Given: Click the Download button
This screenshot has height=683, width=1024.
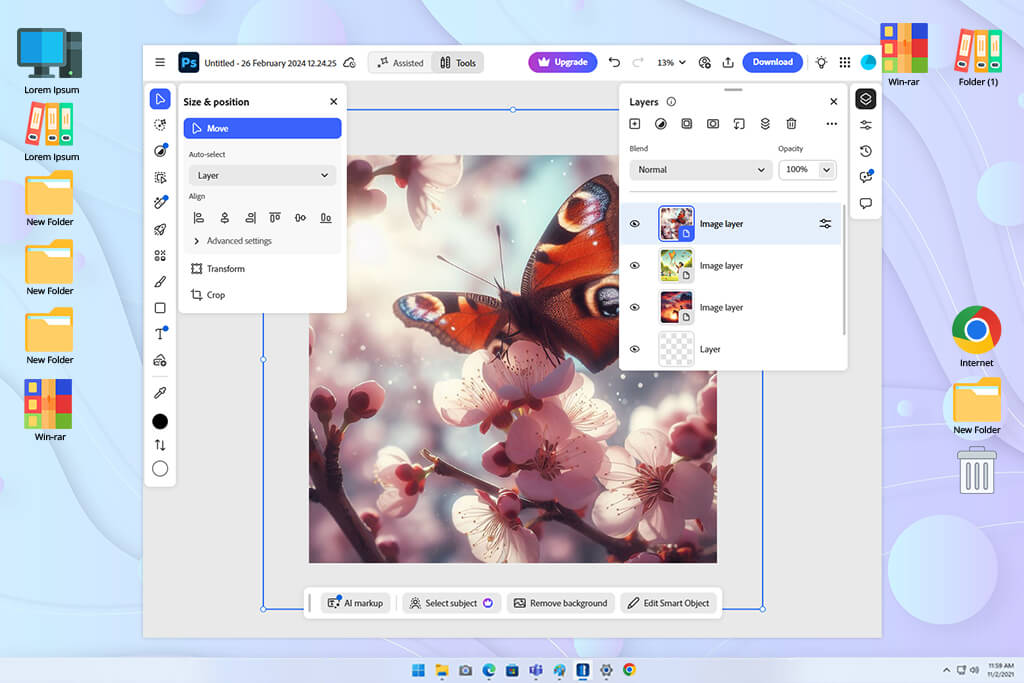Looking at the screenshot, I should pos(773,62).
